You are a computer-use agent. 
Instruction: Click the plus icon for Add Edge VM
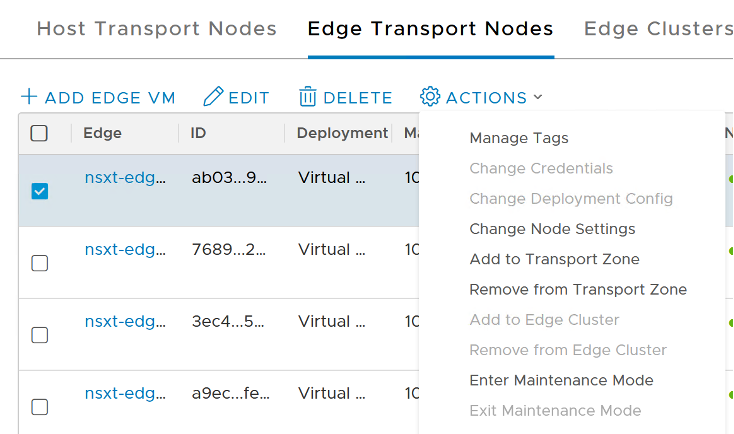[x=29, y=97]
